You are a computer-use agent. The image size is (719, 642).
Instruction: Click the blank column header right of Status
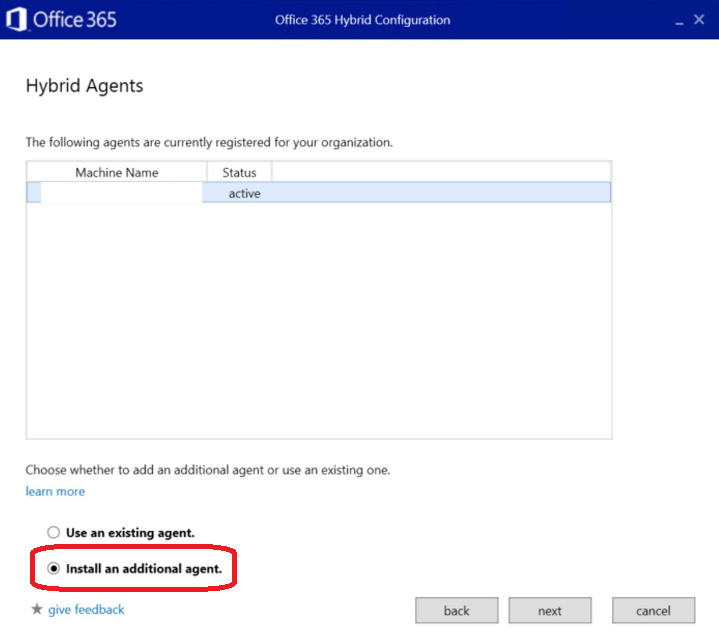coord(440,172)
